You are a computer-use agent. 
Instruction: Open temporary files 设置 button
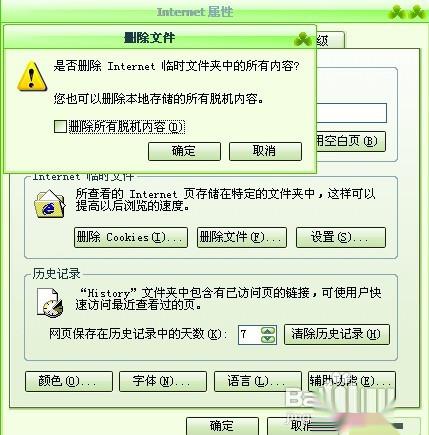[x=341, y=237]
